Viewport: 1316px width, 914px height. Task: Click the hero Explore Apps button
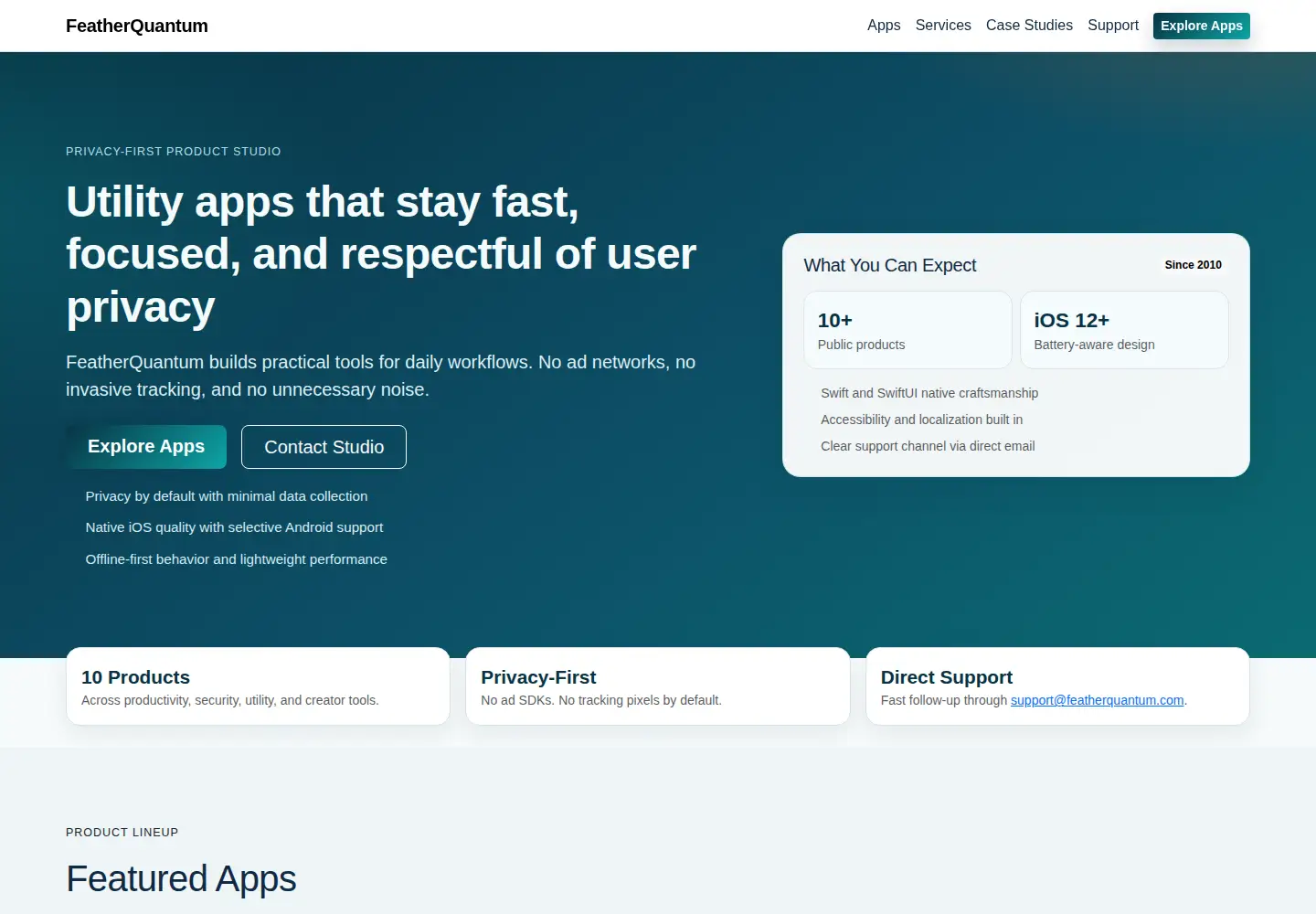[146, 447]
